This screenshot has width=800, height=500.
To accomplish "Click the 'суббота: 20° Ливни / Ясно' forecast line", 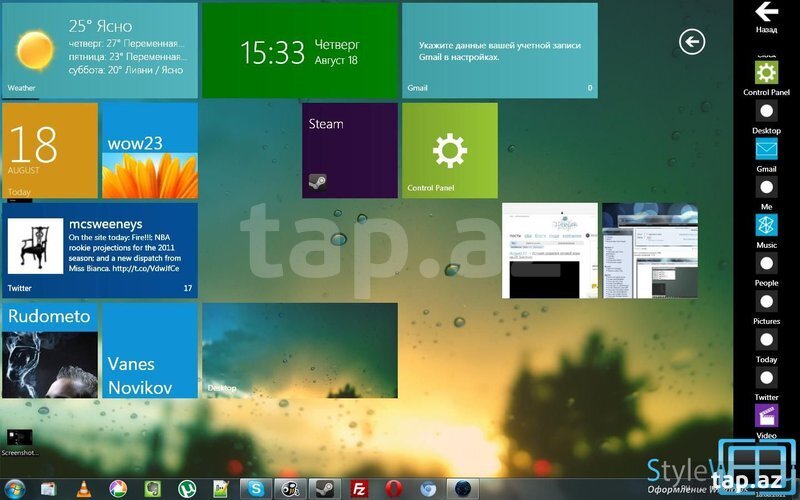I will (126, 70).
